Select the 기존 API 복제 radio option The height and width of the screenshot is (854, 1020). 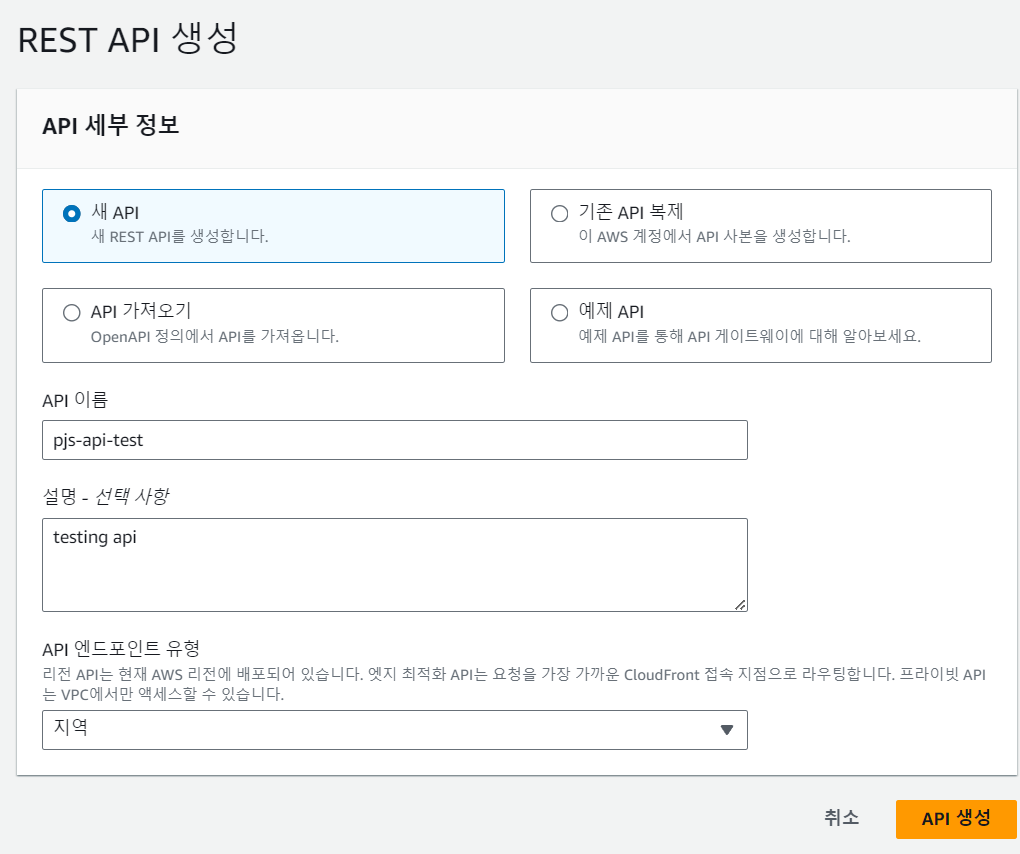click(559, 213)
